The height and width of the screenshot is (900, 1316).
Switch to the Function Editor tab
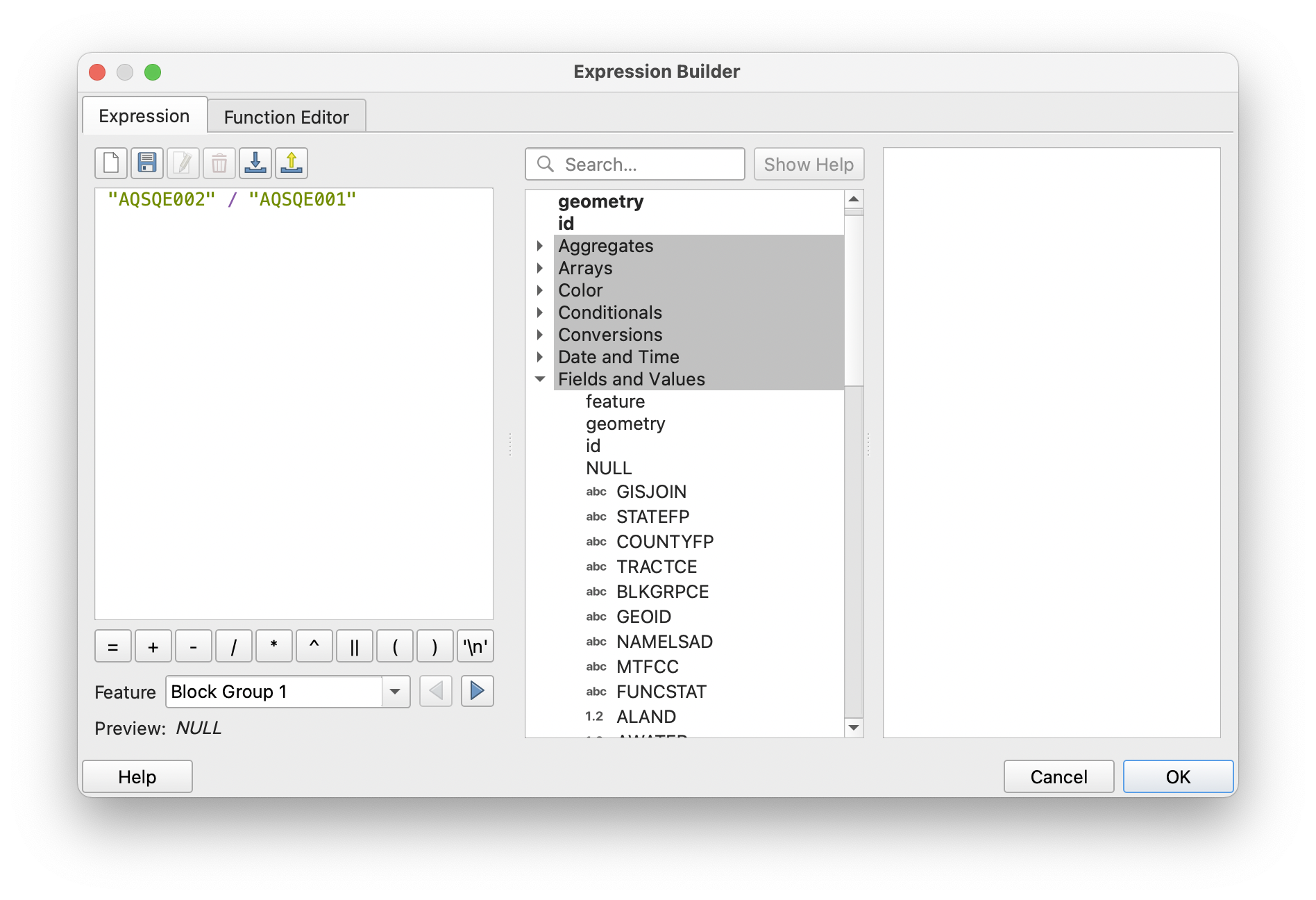[286, 117]
